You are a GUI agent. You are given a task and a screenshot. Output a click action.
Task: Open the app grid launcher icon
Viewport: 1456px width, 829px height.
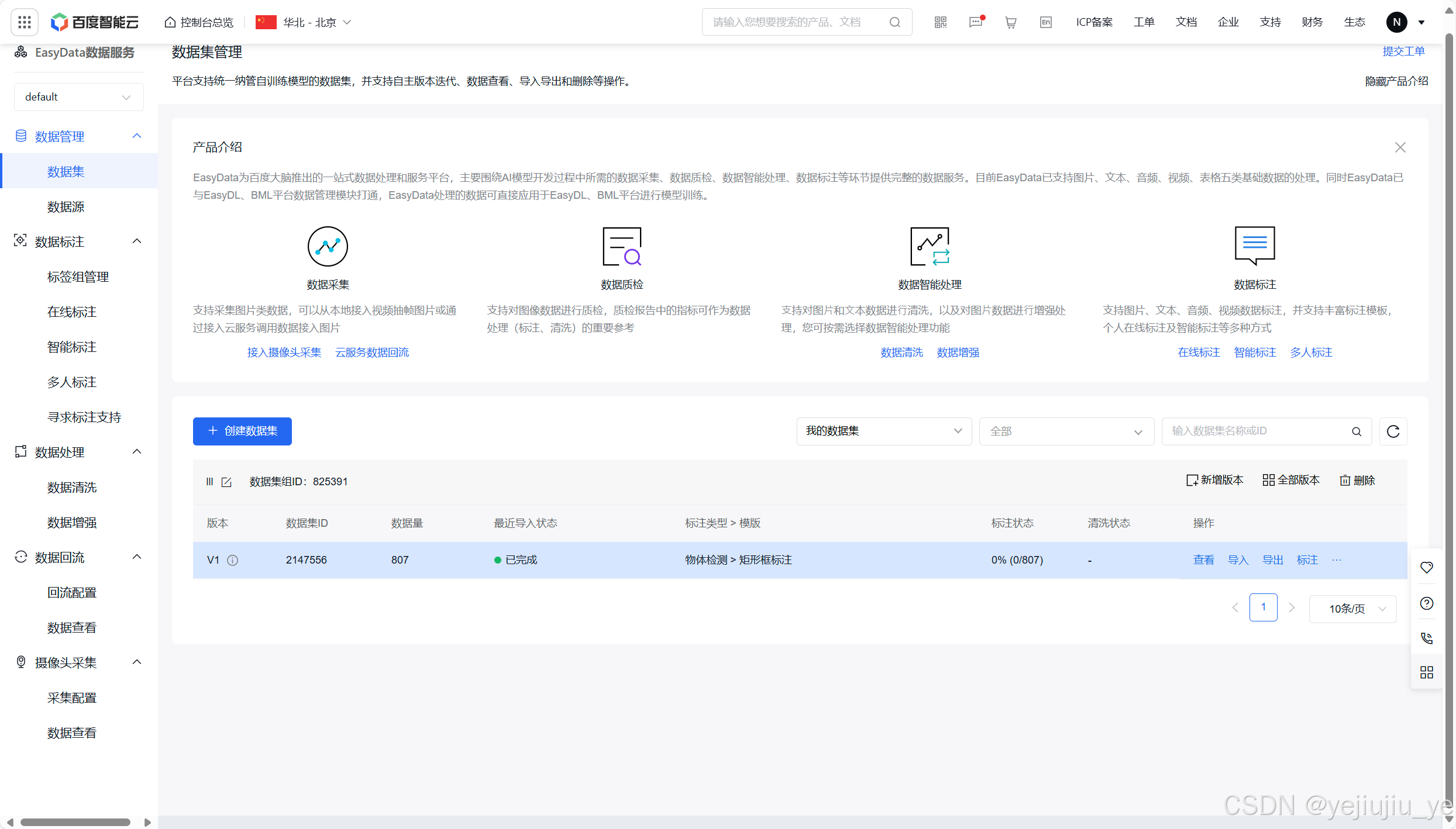pos(24,22)
